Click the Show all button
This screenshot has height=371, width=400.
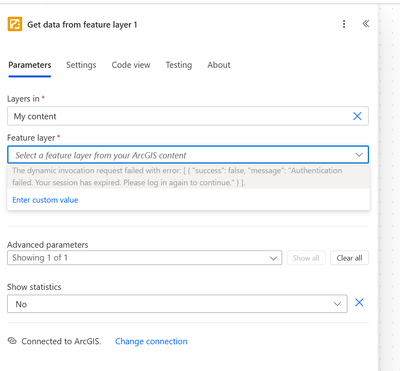(306, 258)
